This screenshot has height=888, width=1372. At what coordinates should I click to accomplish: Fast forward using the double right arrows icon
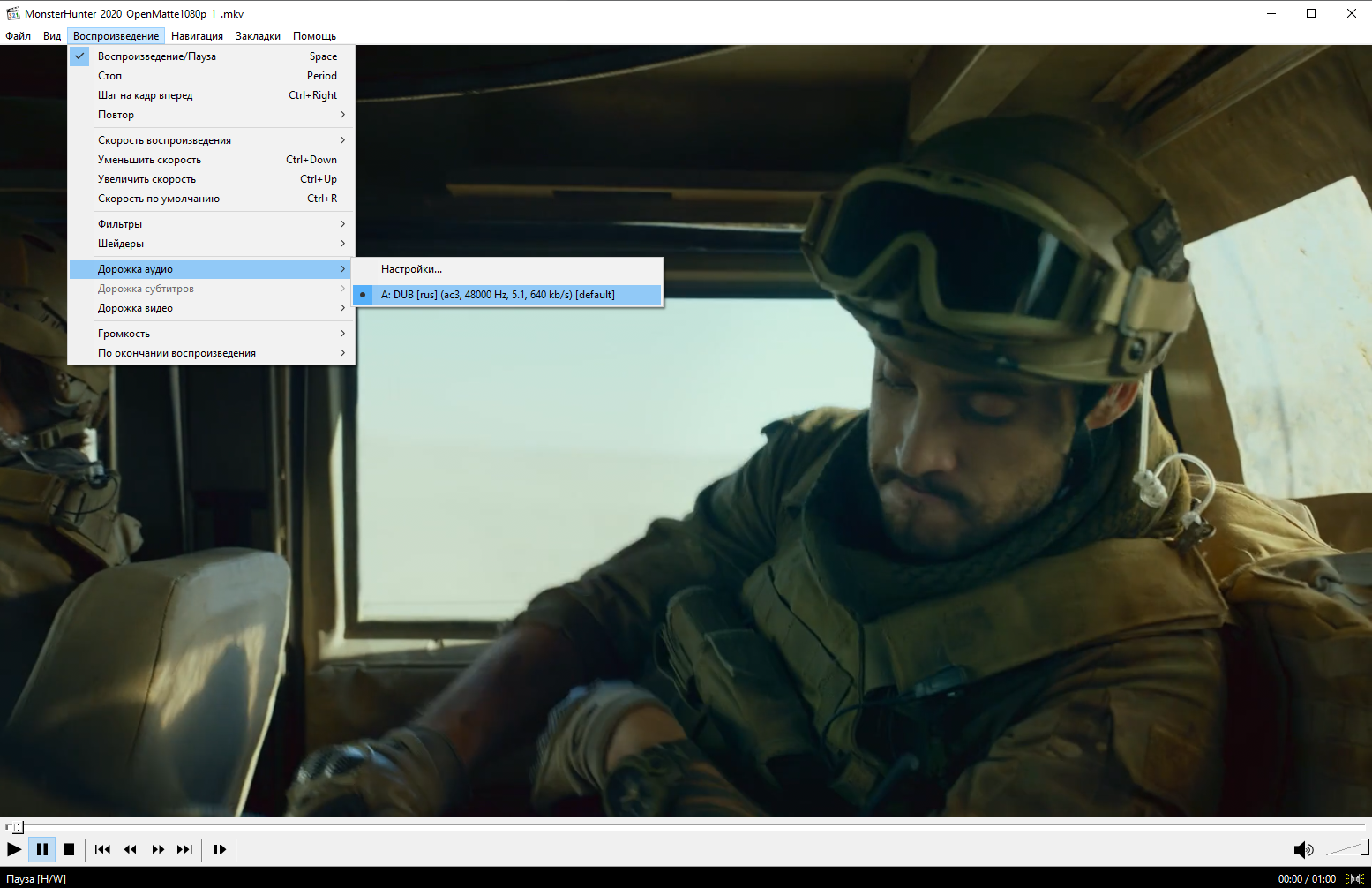(158, 849)
